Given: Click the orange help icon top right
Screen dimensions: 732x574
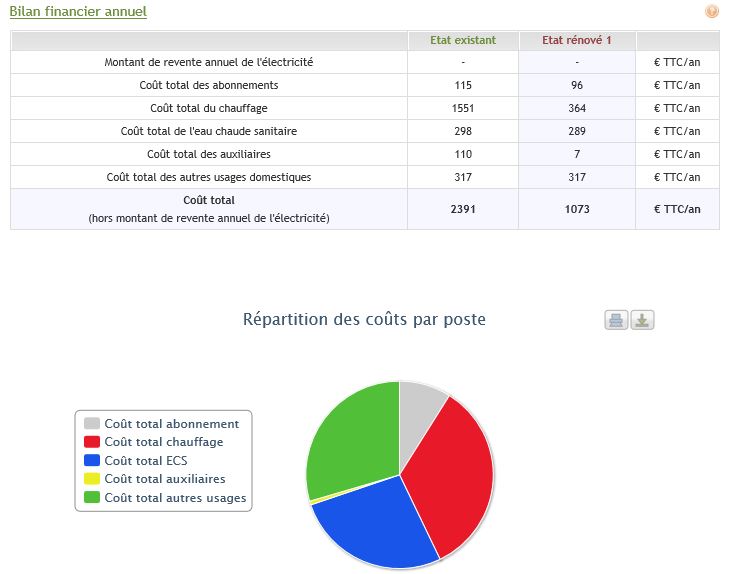Looking at the screenshot, I should pyautogui.click(x=711, y=11).
